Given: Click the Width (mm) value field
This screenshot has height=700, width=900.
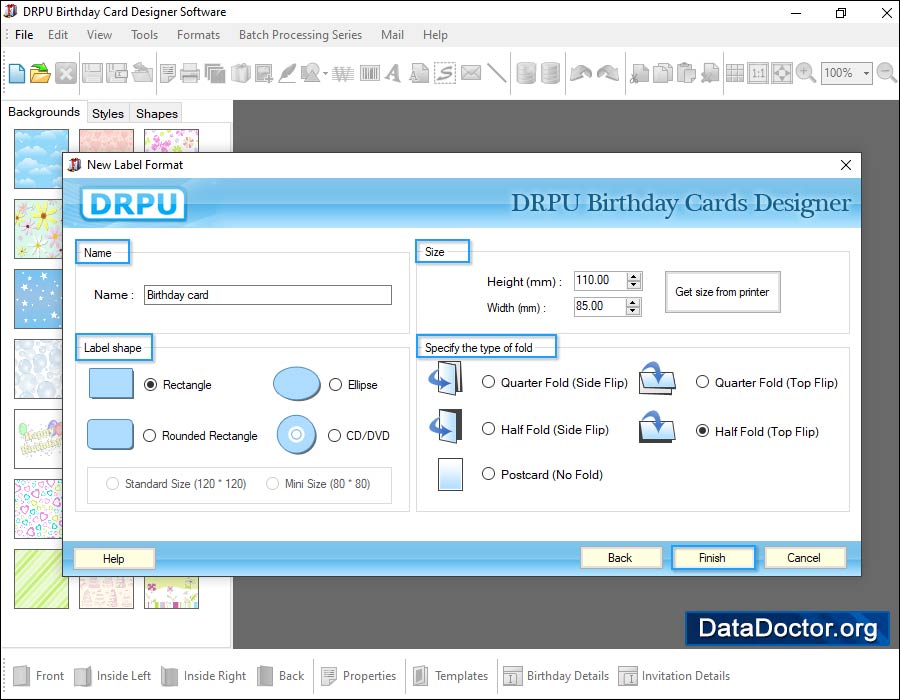Looking at the screenshot, I should 600,306.
